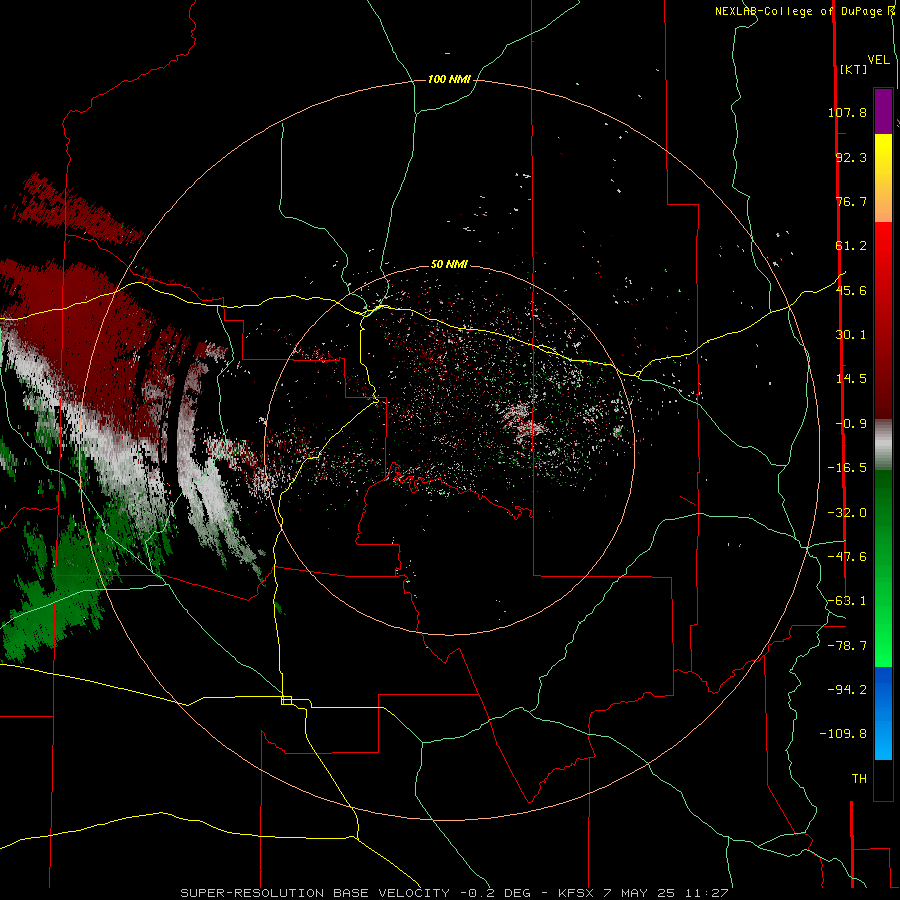Click the 61.2 velocity scale value

tap(851, 246)
